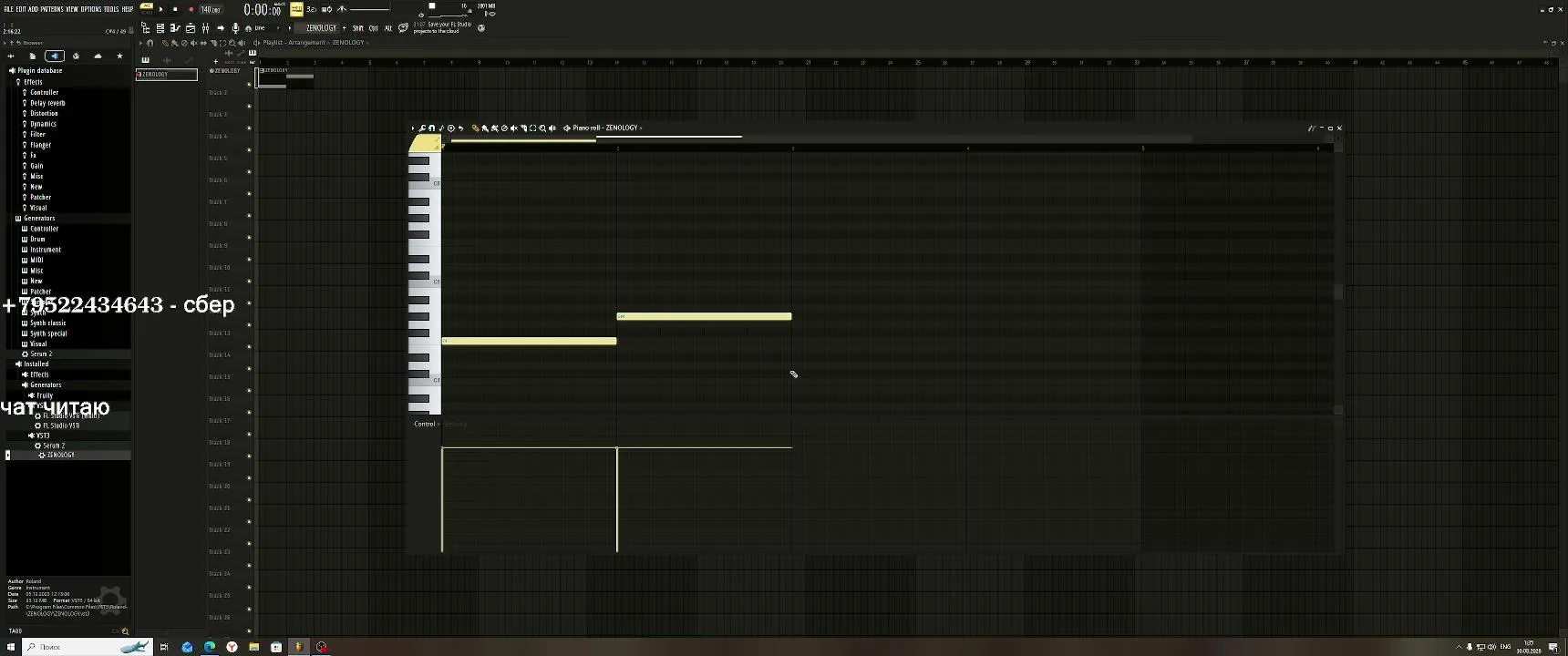
Task: Select piano roll mute tool
Action: [514, 128]
